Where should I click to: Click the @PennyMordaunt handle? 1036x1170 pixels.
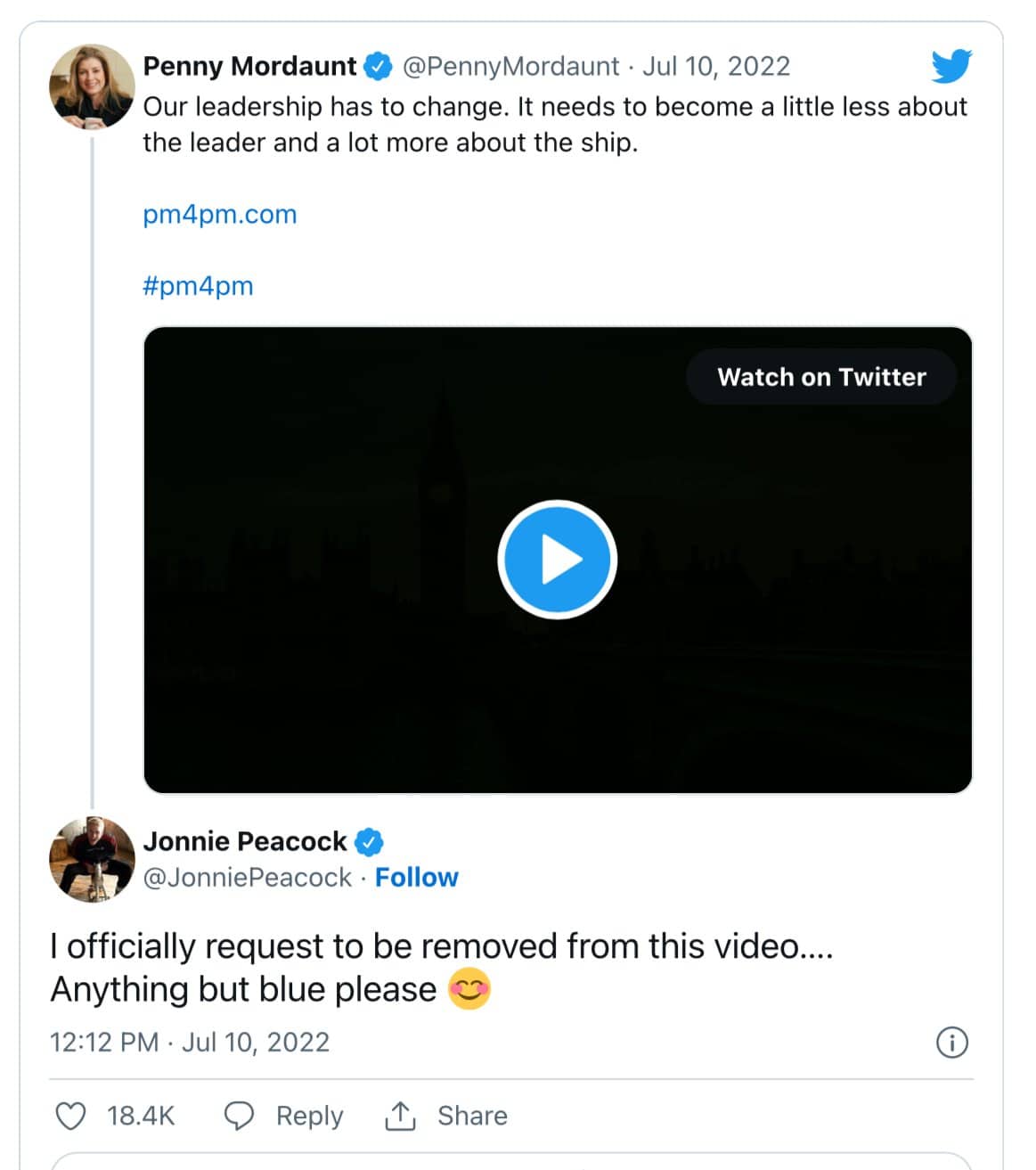point(511,64)
